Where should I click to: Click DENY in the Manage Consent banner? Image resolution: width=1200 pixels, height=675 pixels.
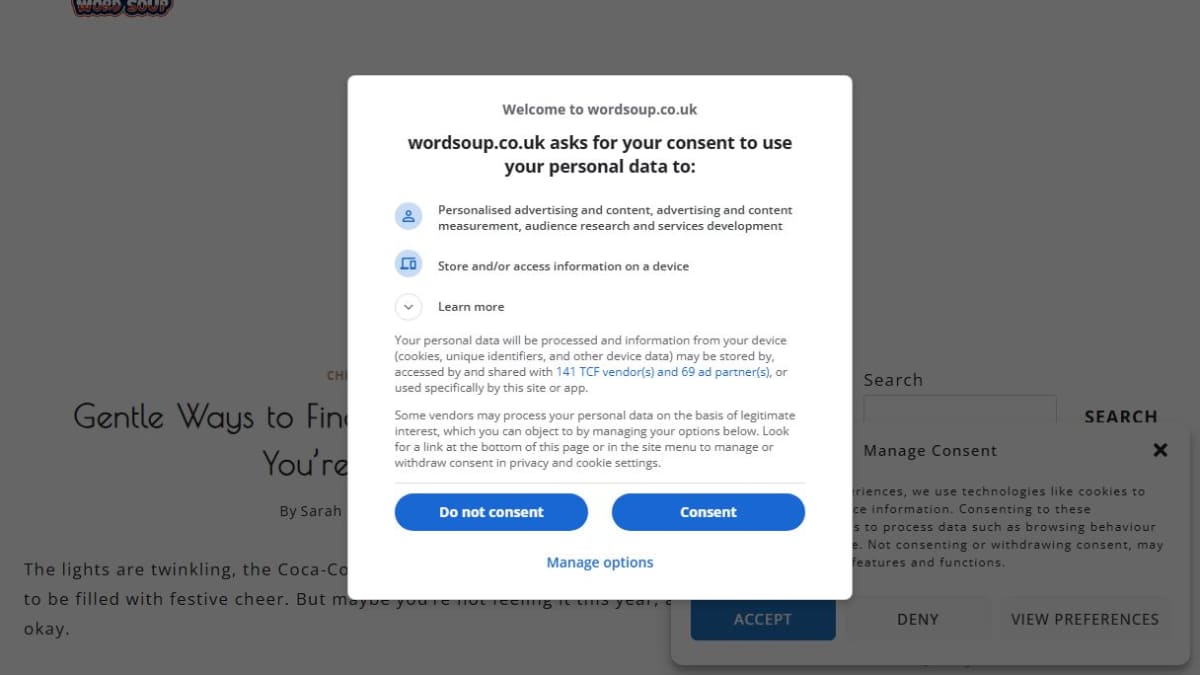918,619
